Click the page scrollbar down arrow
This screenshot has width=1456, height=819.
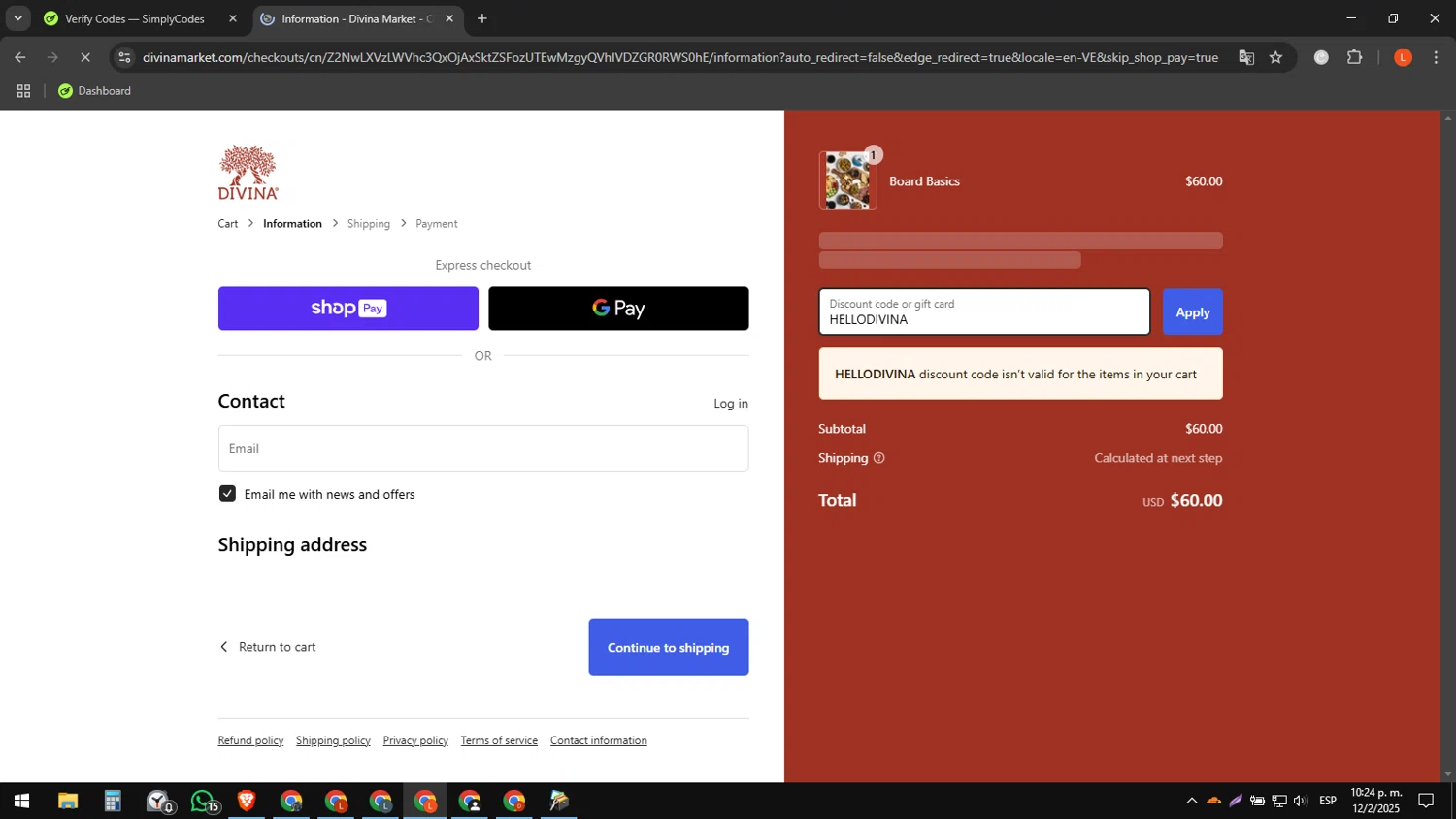[x=1448, y=775]
